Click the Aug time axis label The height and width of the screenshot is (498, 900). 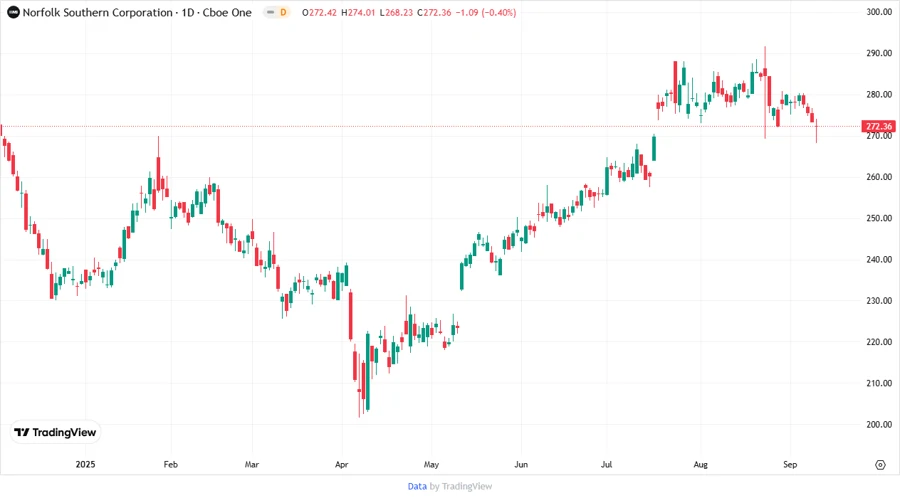click(700, 465)
